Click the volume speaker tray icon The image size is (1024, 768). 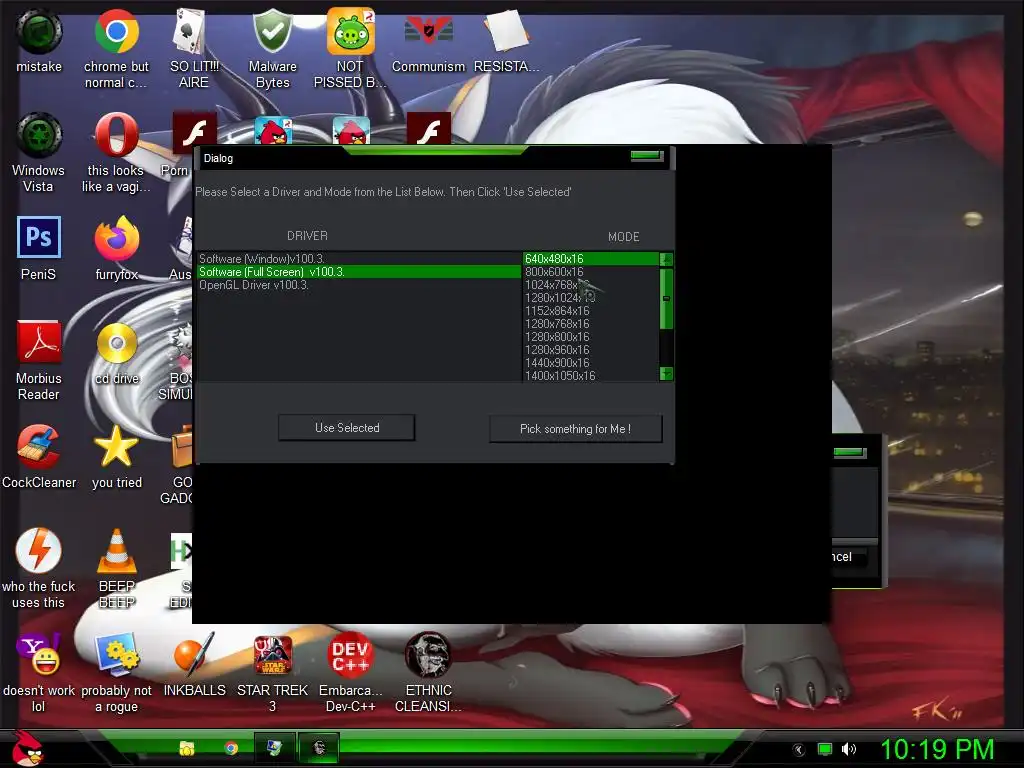click(848, 750)
